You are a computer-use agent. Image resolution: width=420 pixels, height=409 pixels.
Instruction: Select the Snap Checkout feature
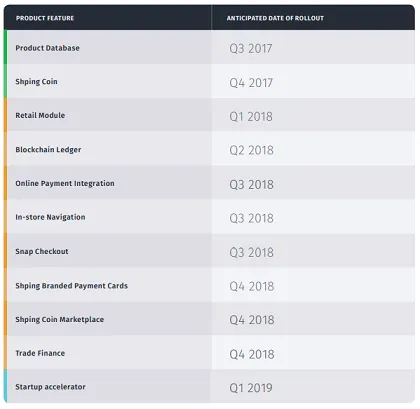pyautogui.click(x=42, y=251)
